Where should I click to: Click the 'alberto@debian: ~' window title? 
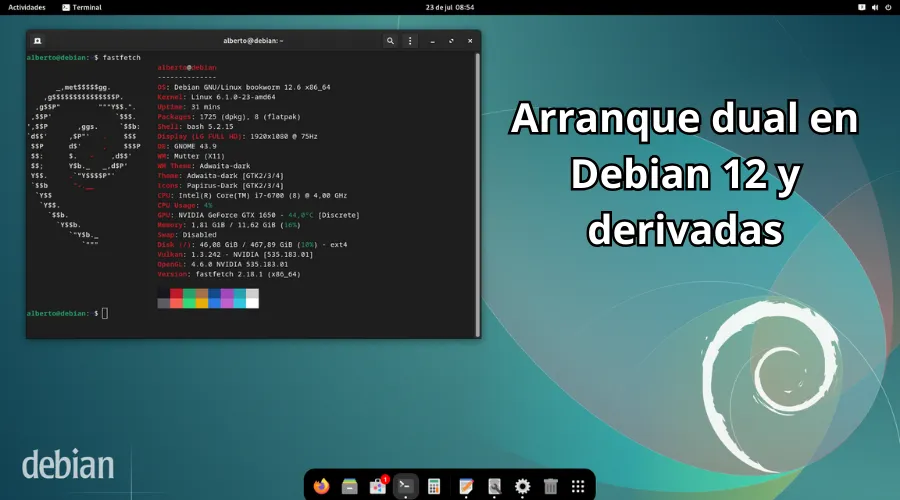pyautogui.click(x=253, y=41)
